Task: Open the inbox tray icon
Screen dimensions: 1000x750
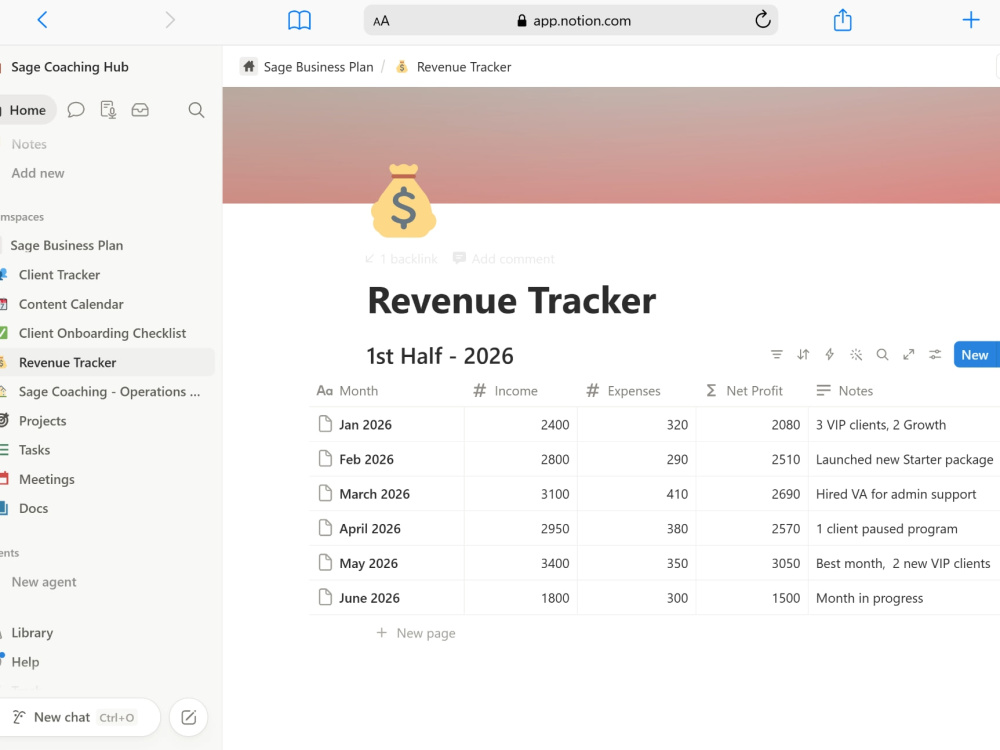Action: 140,110
